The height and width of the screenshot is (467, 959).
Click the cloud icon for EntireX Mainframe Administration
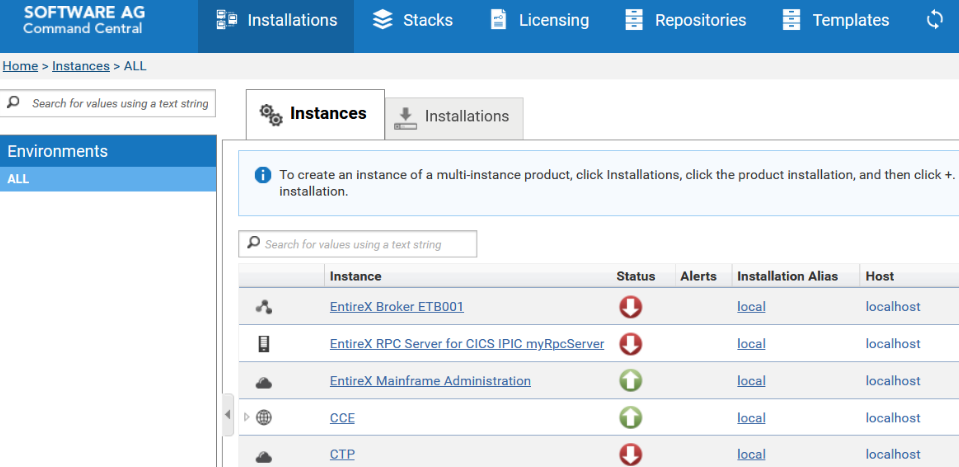(264, 383)
